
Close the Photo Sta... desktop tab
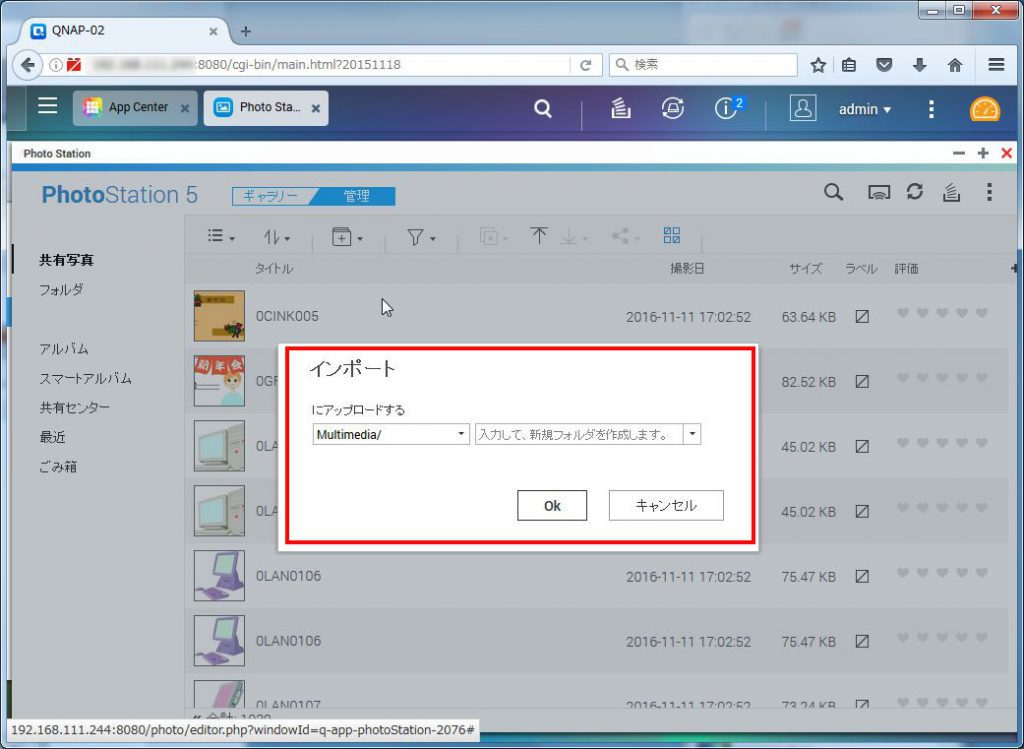[x=315, y=108]
